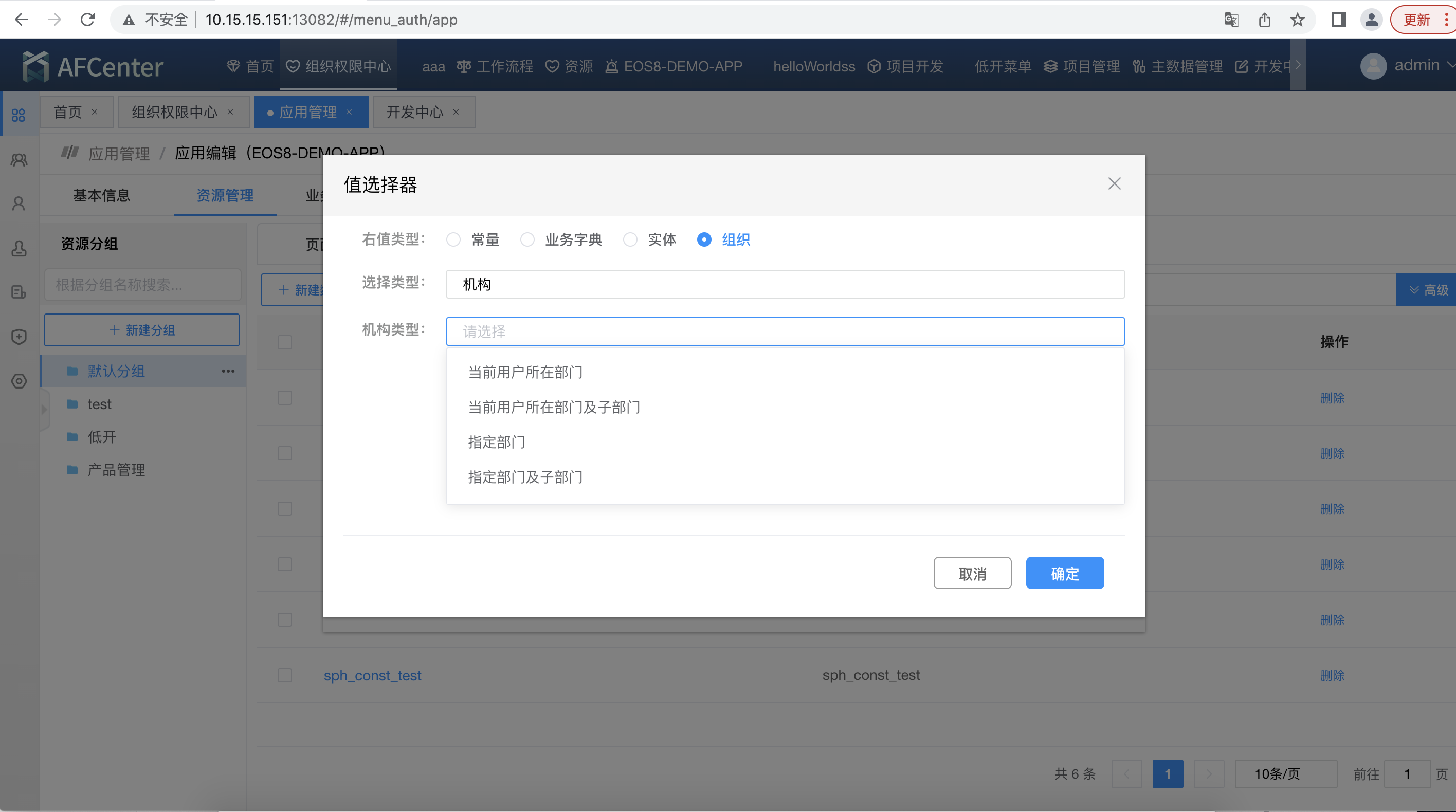Pick 指定部门及子部门 option

coord(525,477)
